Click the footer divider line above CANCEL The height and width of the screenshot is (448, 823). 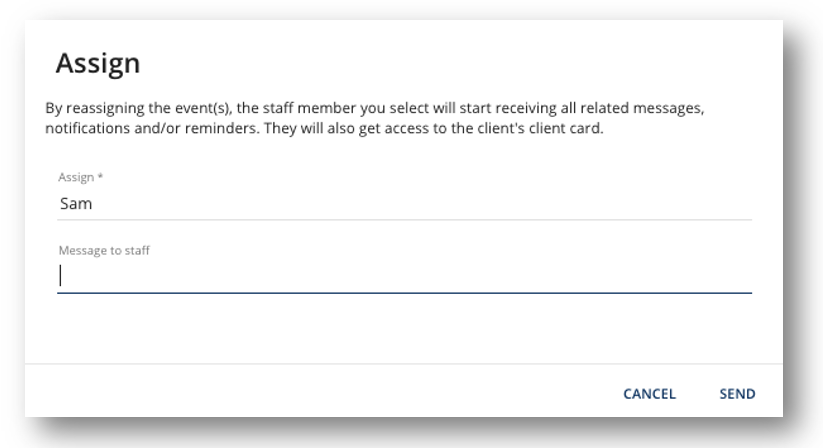point(404,364)
